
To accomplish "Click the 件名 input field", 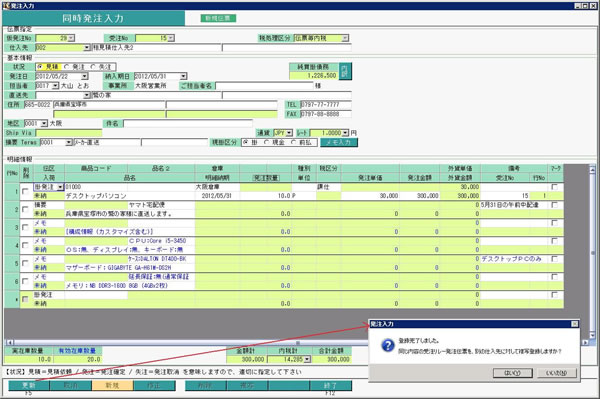I will point(188,123).
